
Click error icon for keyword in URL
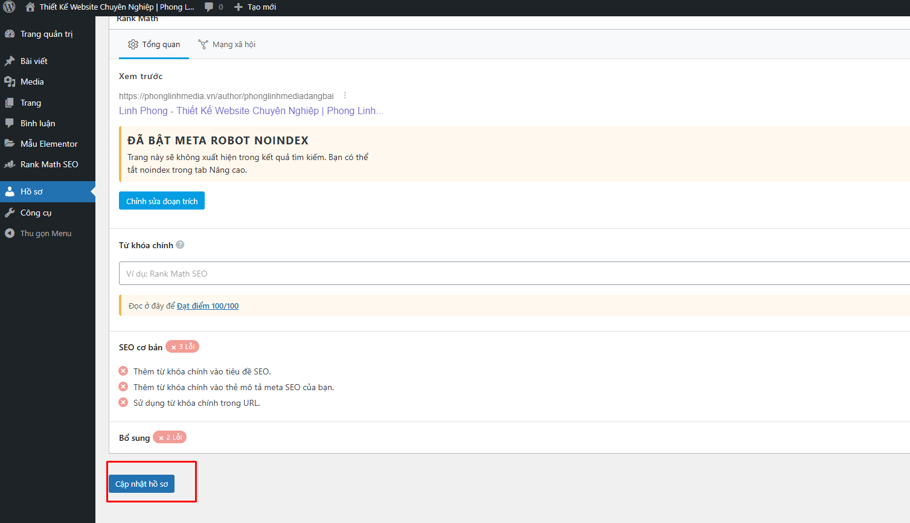tap(123, 402)
